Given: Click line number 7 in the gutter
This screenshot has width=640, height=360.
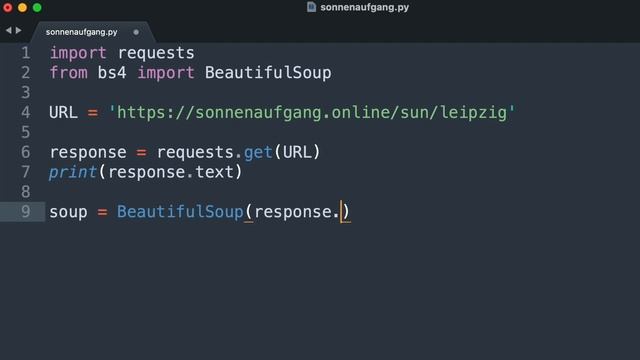Looking at the screenshot, I should (26, 172).
